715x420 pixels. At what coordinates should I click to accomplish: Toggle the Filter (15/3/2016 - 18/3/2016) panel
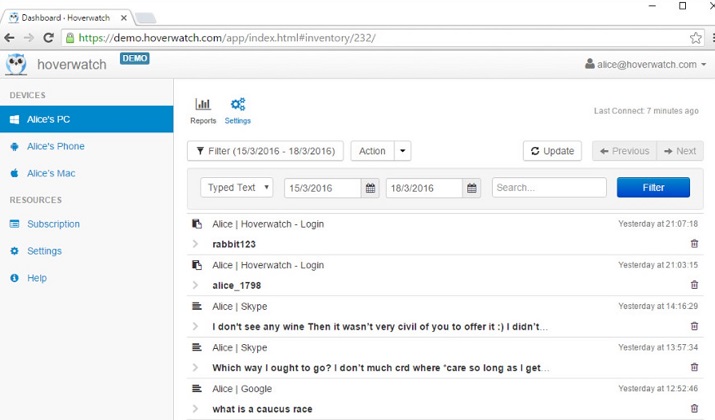265,151
